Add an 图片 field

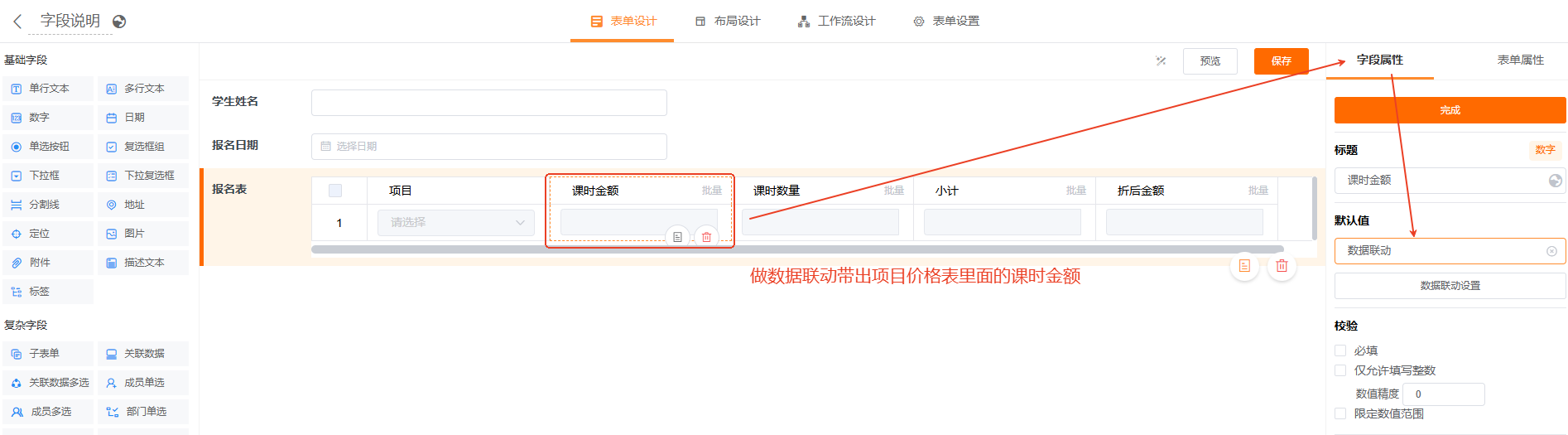pyautogui.click(x=143, y=234)
